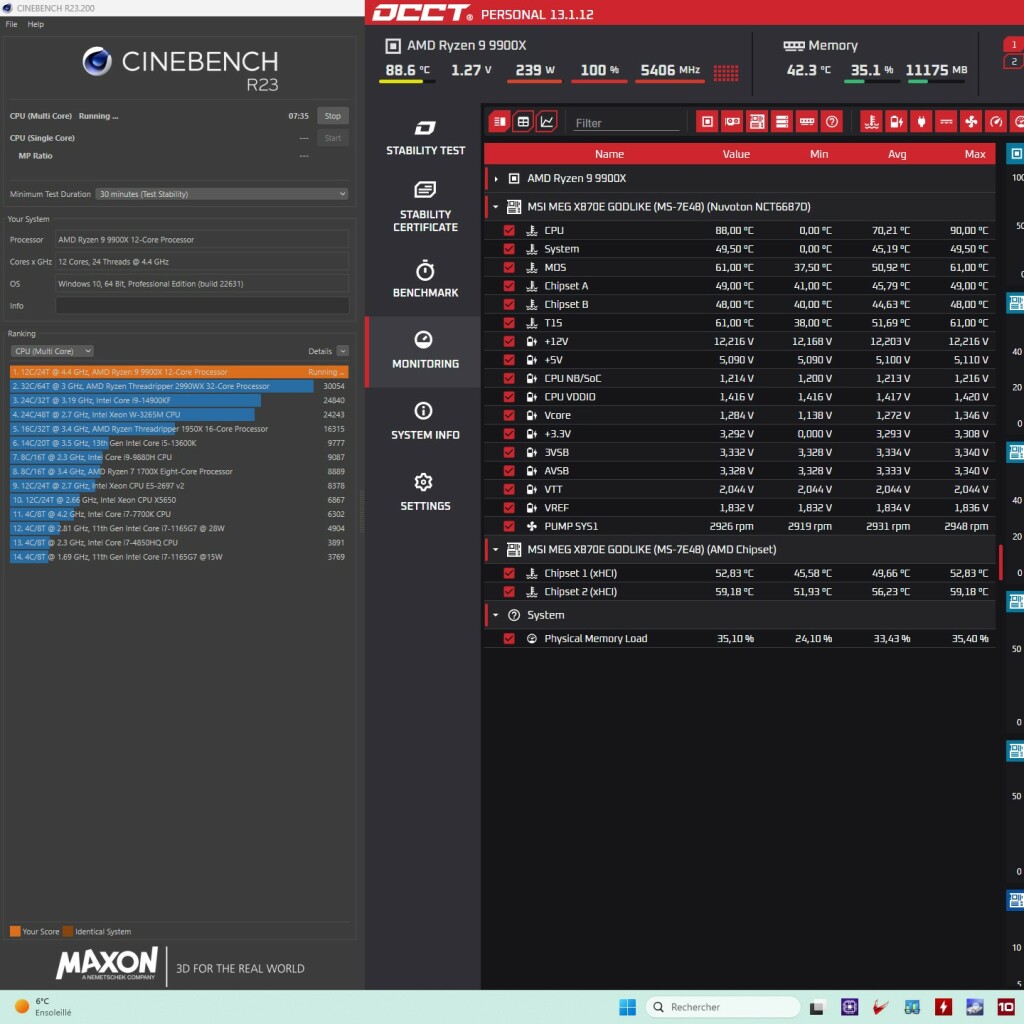Click the Identical System legend swatch

click(68, 931)
